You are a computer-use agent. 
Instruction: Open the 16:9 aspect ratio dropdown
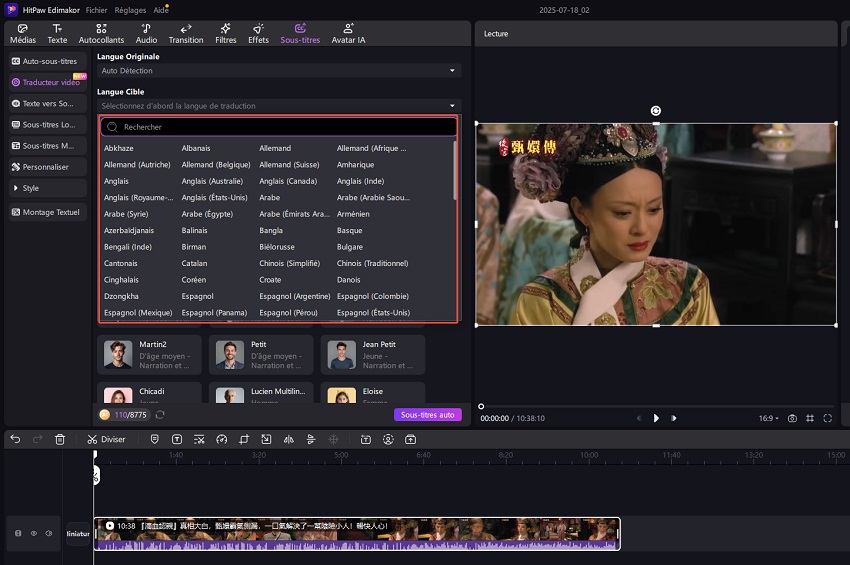[768, 418]
